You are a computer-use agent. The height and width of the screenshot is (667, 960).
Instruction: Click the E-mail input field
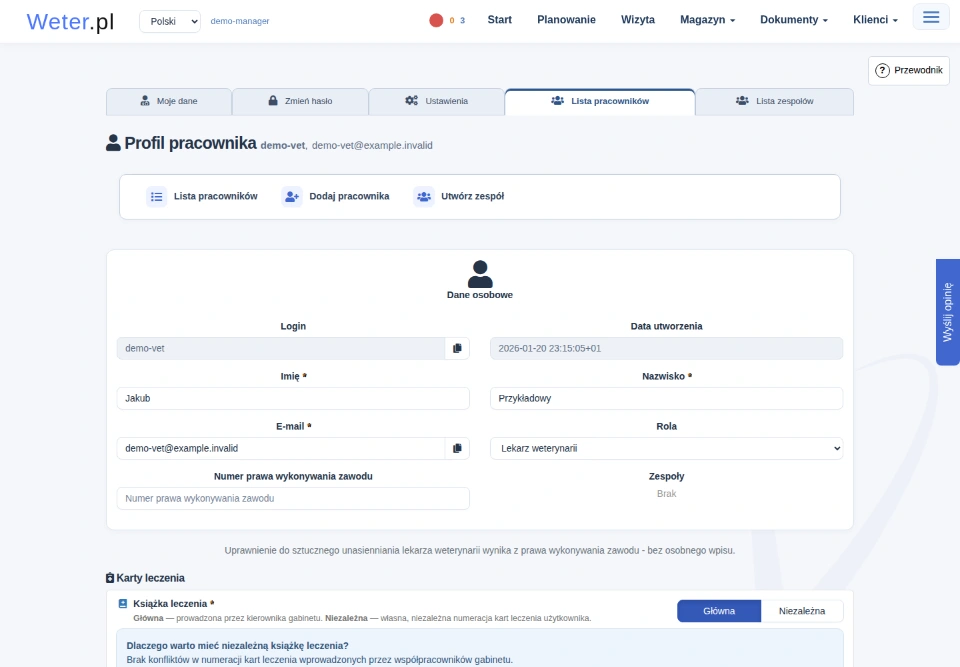281,448
